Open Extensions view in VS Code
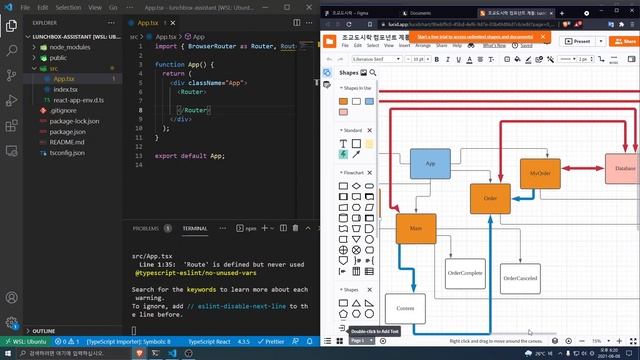 [11, 126]
